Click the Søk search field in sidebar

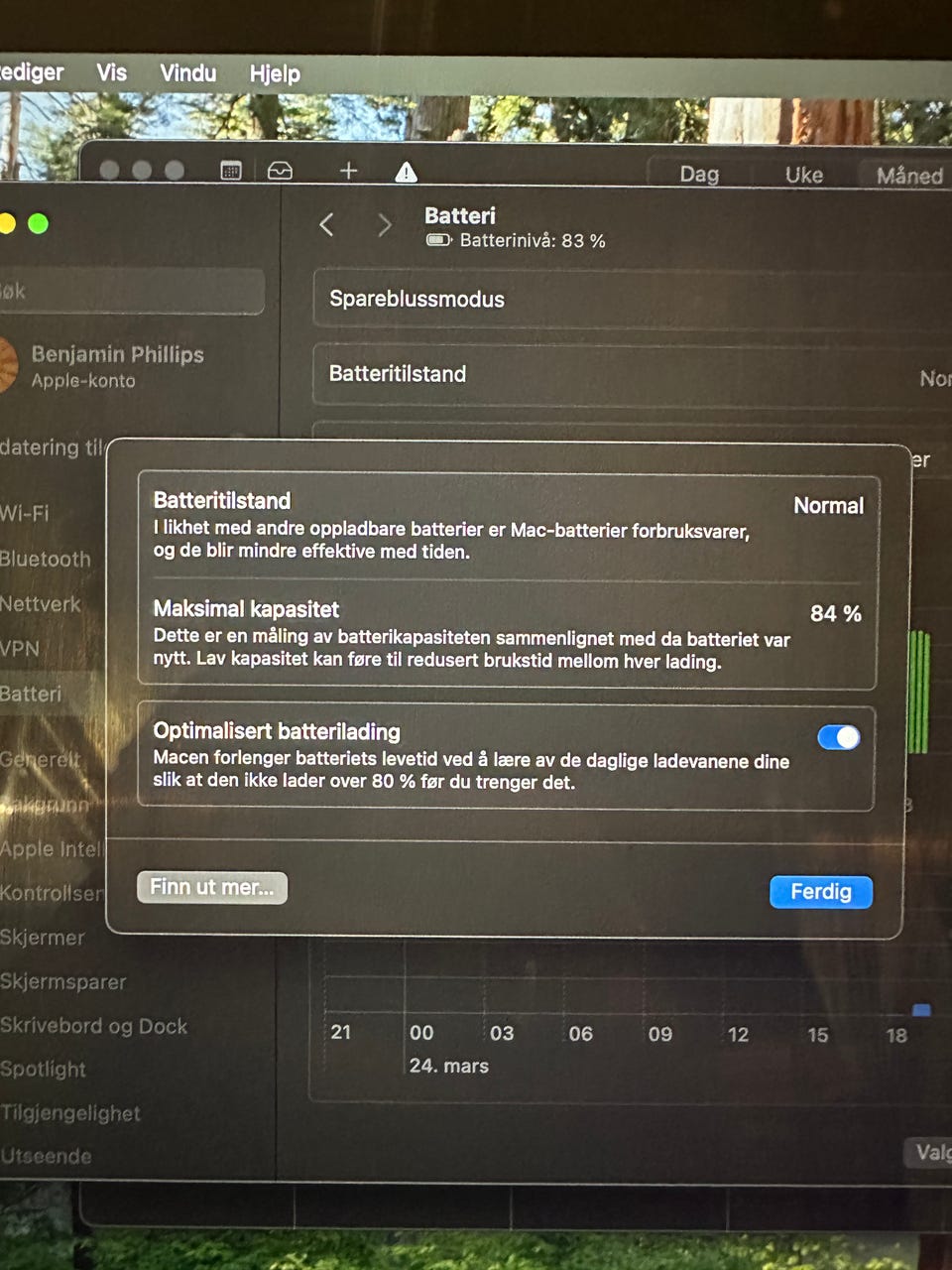[x=131, y=292]
